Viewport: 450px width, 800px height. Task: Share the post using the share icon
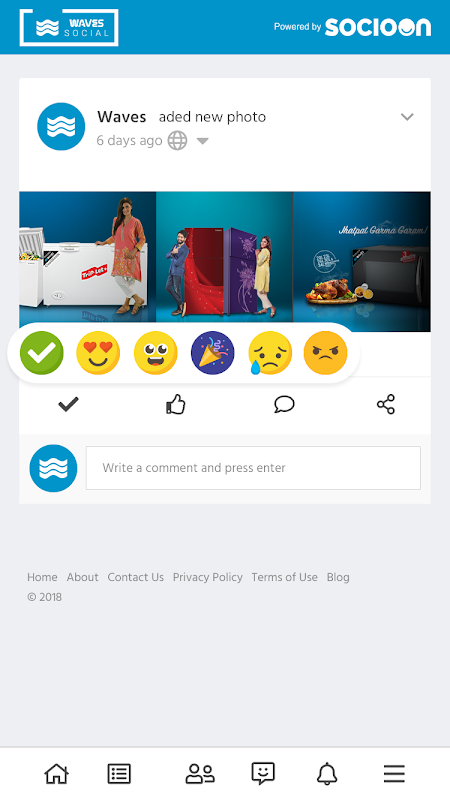(386, 404)
